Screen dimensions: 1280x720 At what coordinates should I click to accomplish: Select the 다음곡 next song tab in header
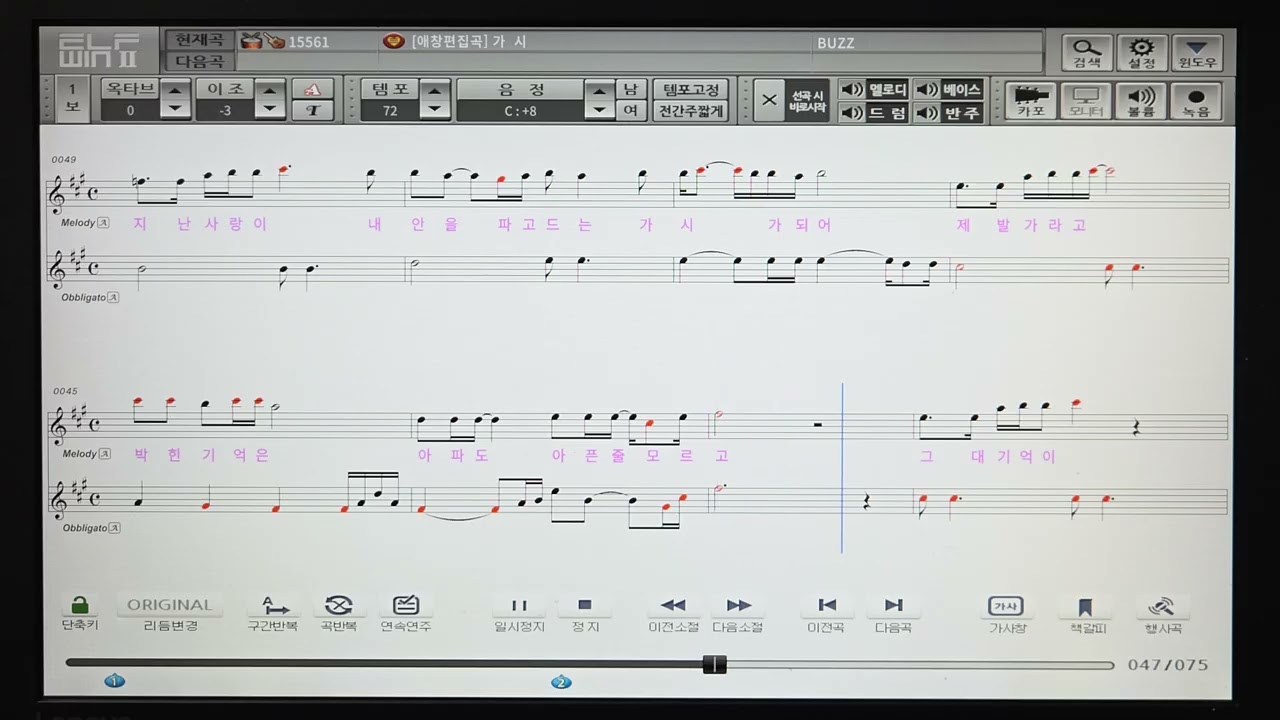point(200,62)
